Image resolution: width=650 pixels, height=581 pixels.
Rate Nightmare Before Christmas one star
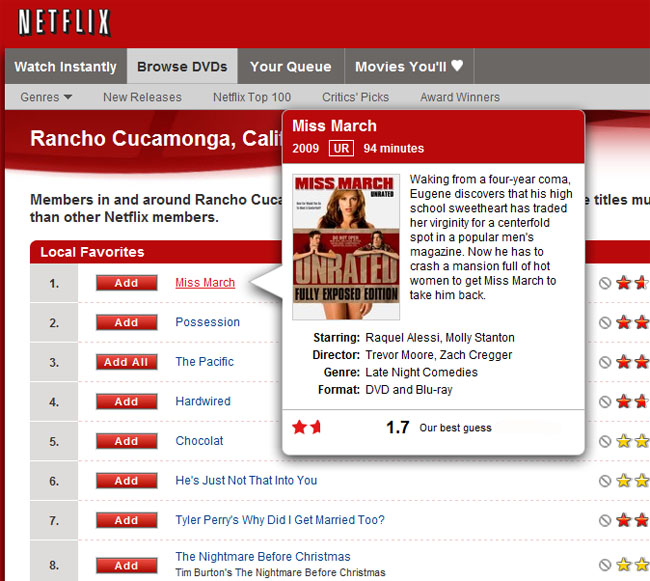(x=623, y=564)
